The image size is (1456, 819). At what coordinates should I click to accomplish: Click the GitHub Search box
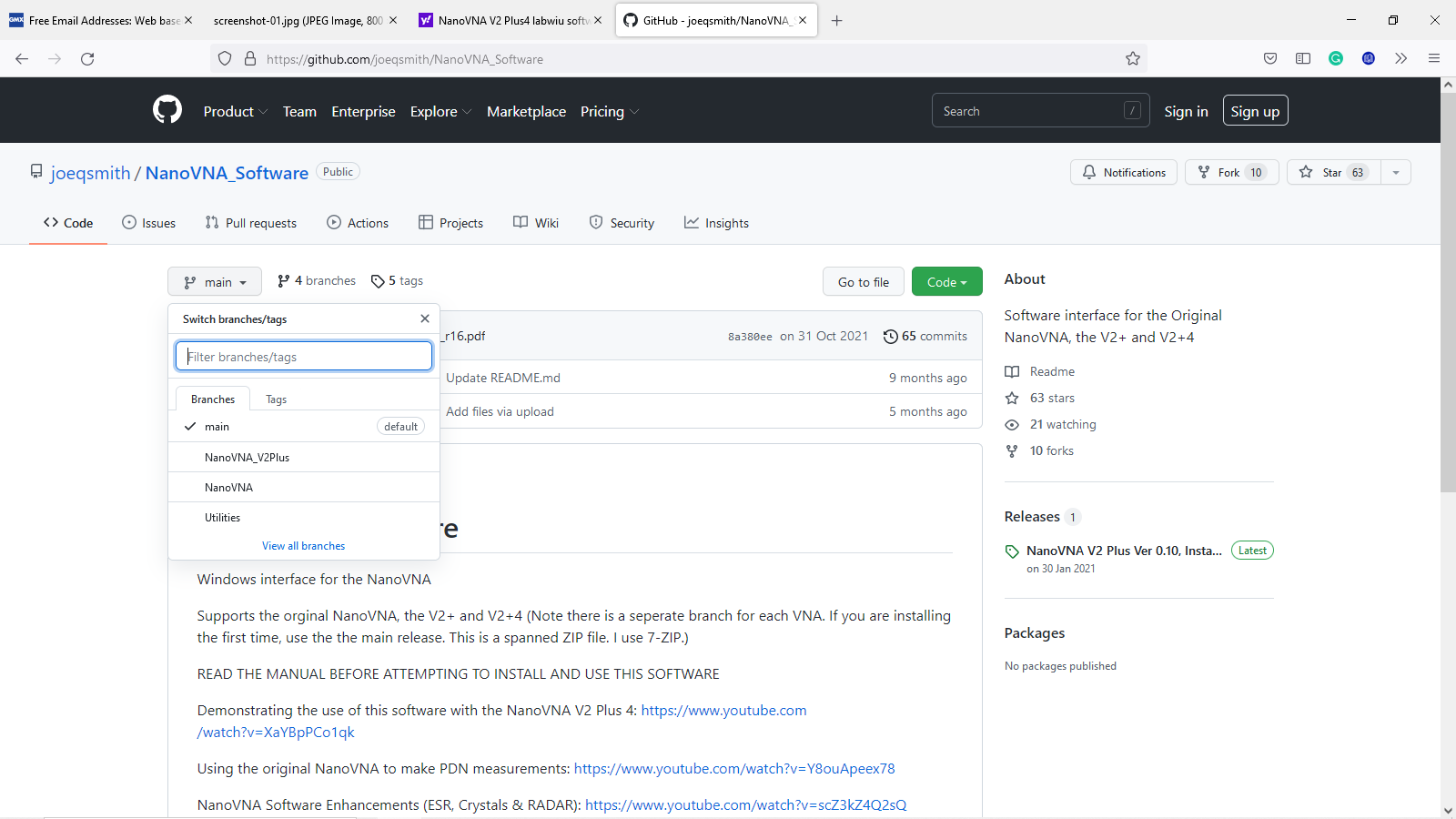(x=1040, y=111)
